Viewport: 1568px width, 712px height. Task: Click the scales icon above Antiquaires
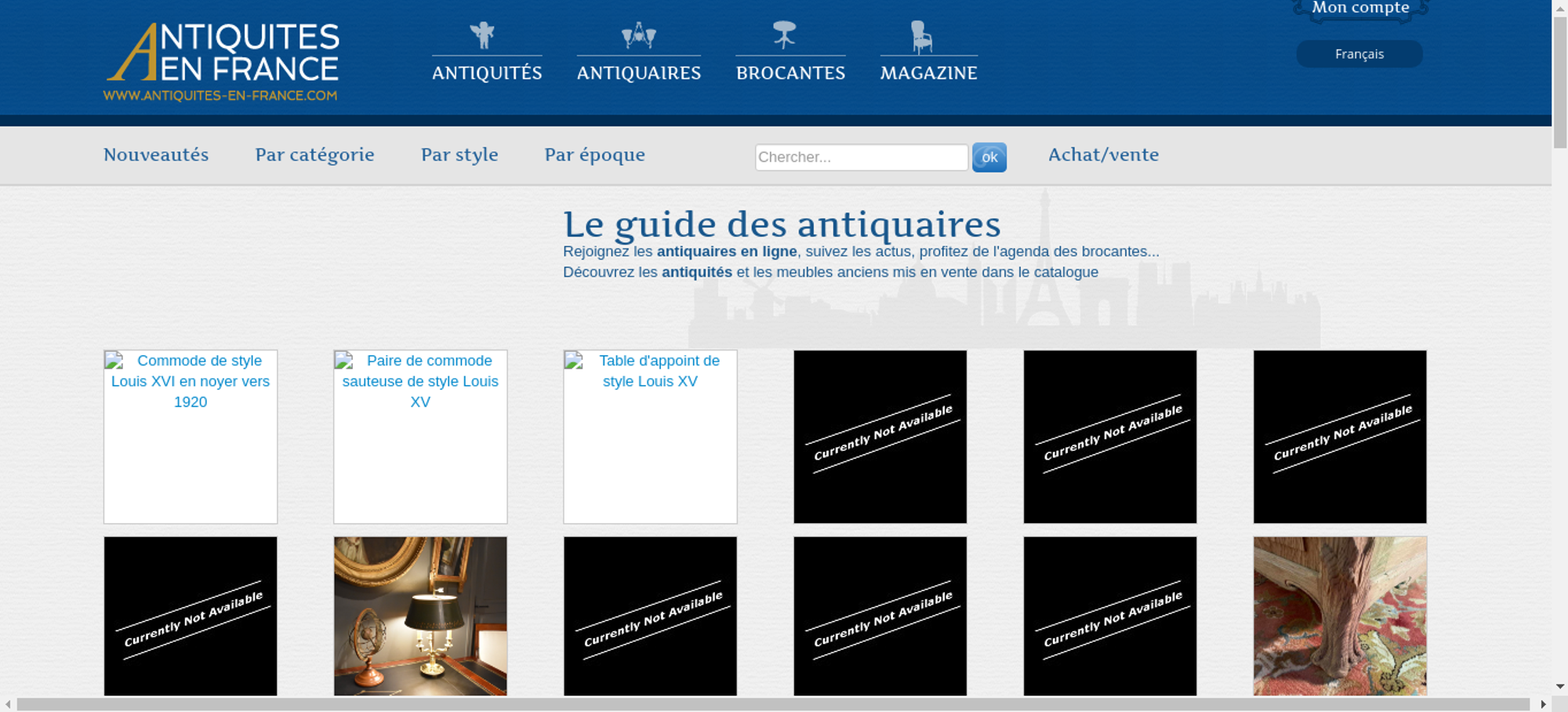pos(638,35)
